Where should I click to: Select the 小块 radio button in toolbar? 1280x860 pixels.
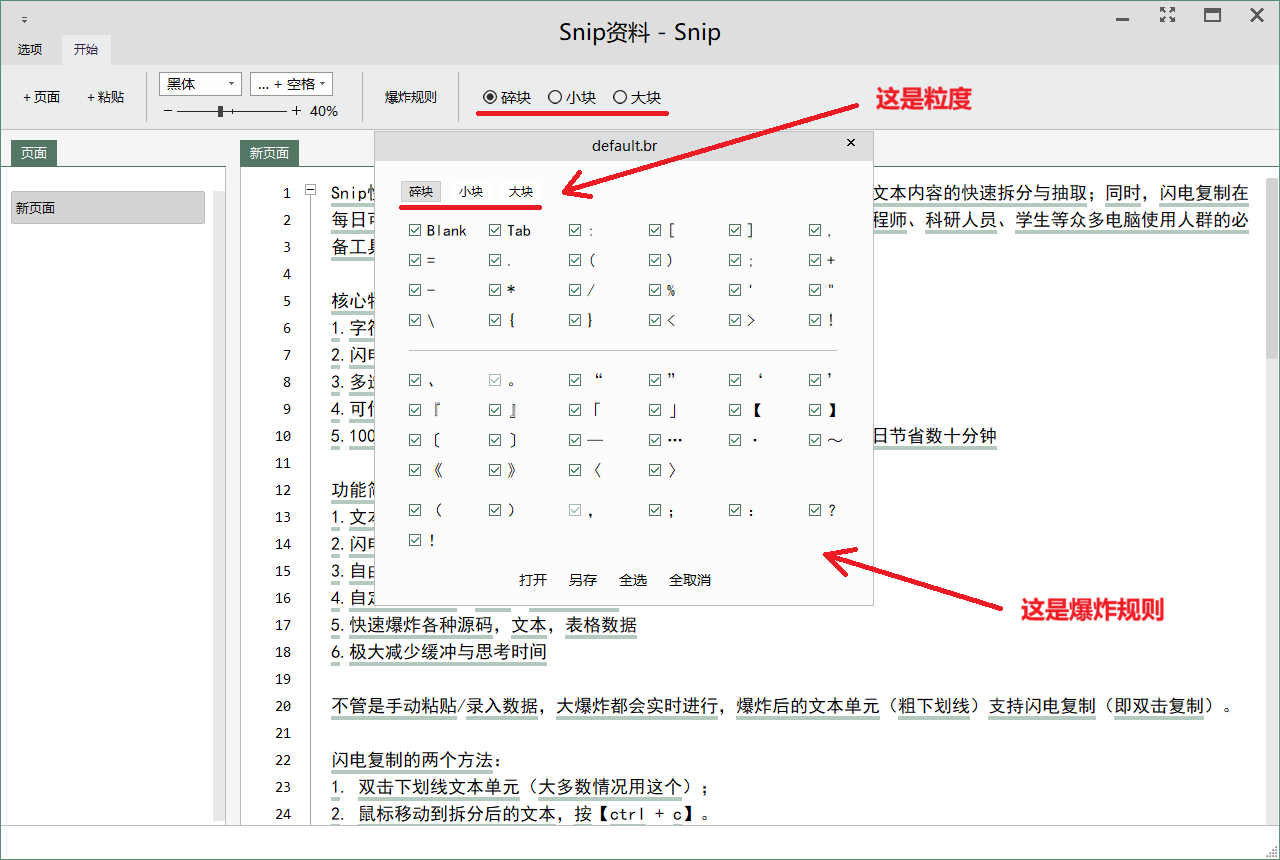(x=572, y=97)
